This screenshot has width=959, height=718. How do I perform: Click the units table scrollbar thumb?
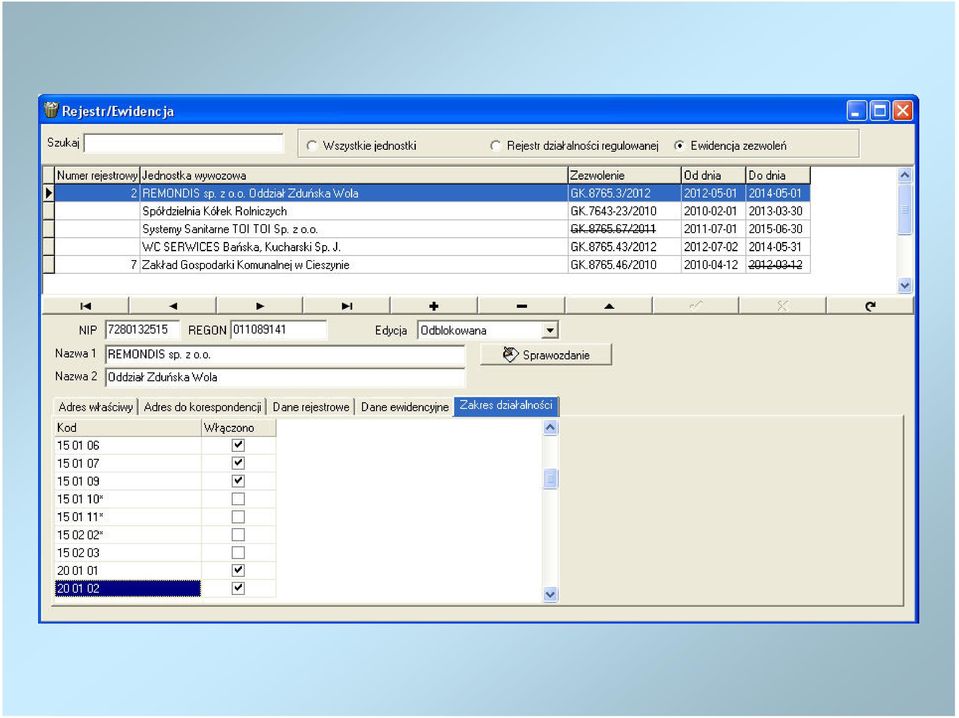click(905, 209)
